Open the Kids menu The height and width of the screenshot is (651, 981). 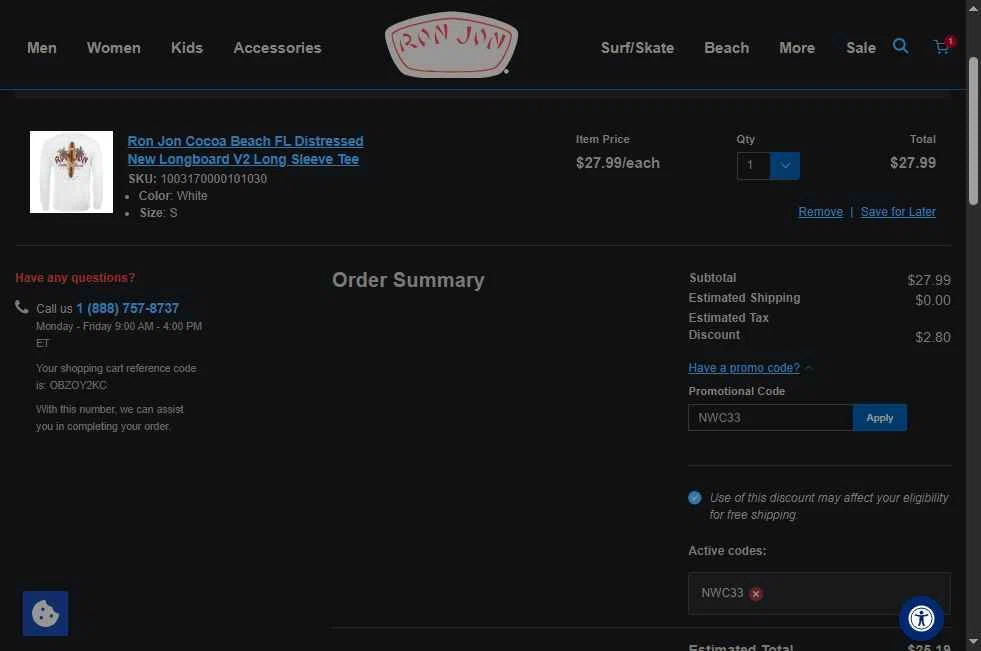coord(187,48)
